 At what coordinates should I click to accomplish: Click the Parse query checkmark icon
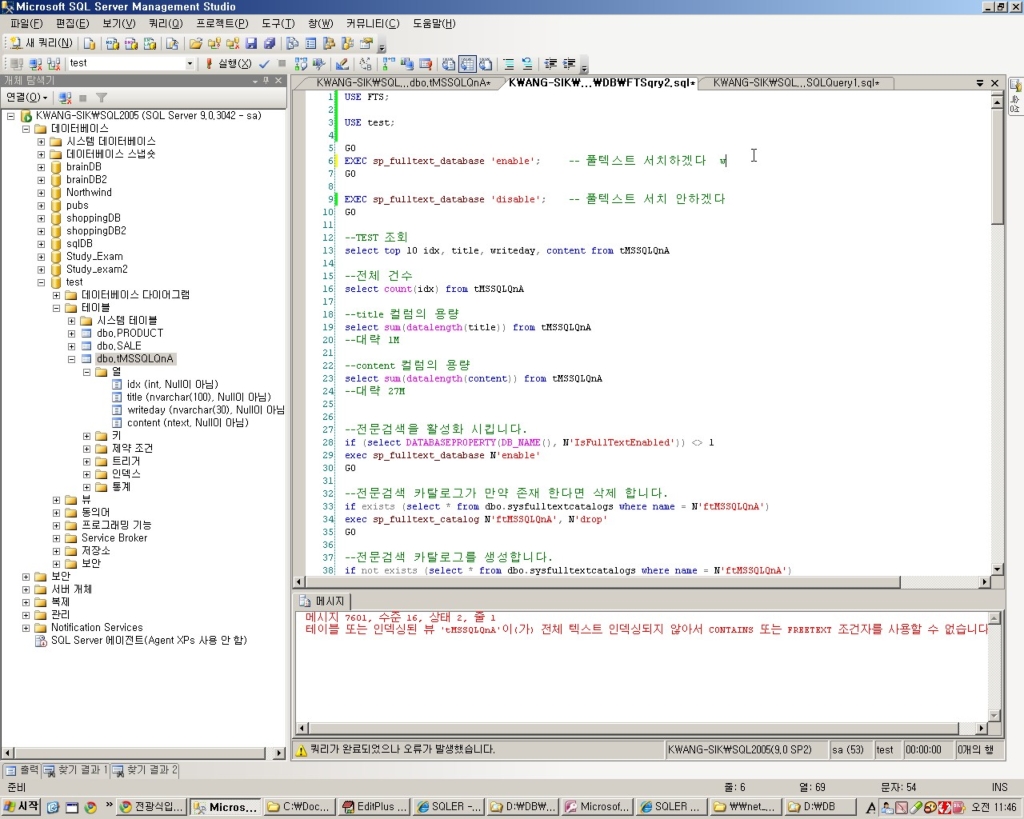(264, 63)
